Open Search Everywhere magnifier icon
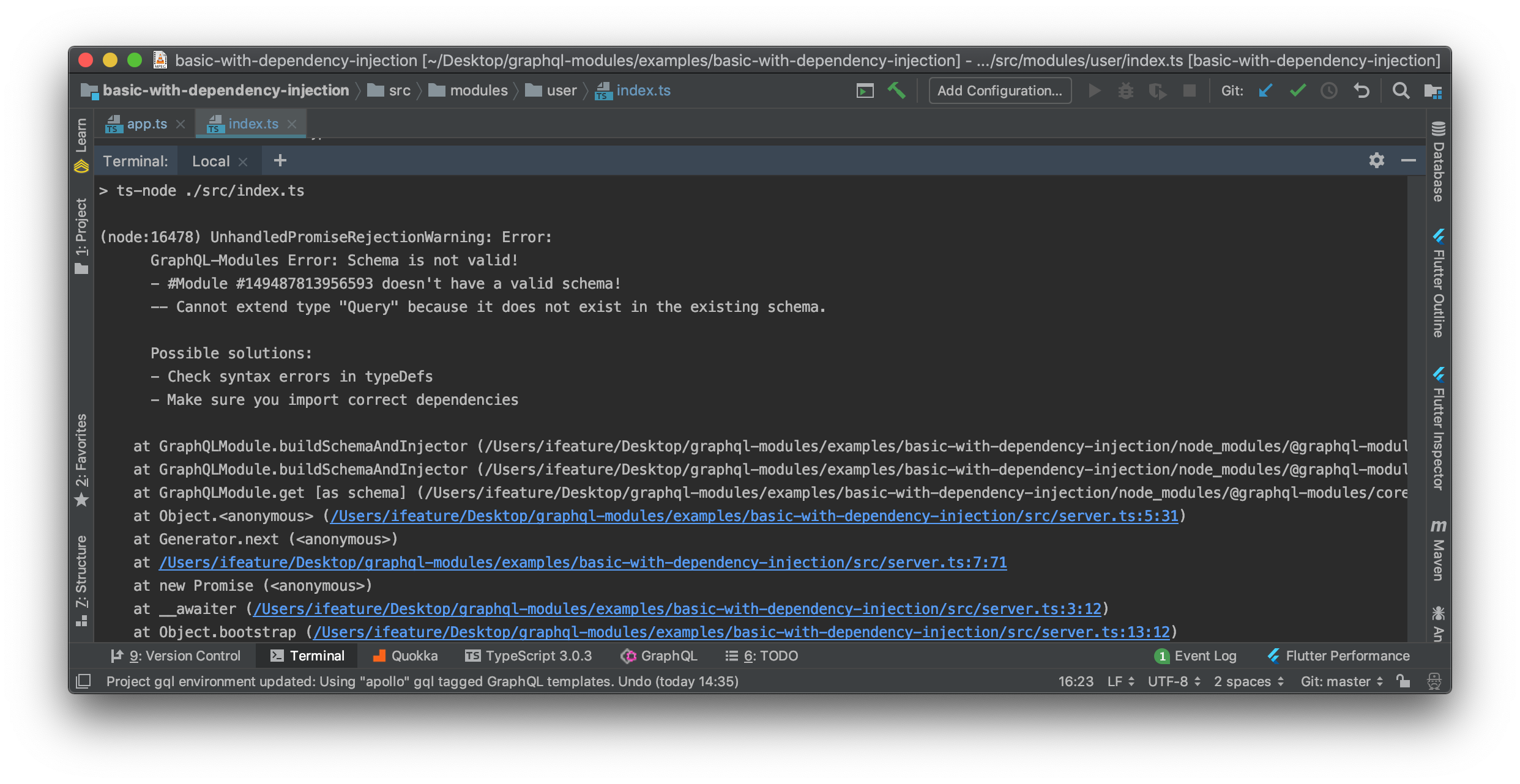The height and width of the screenshot is (784, 1520). [x=1401, y=91]
